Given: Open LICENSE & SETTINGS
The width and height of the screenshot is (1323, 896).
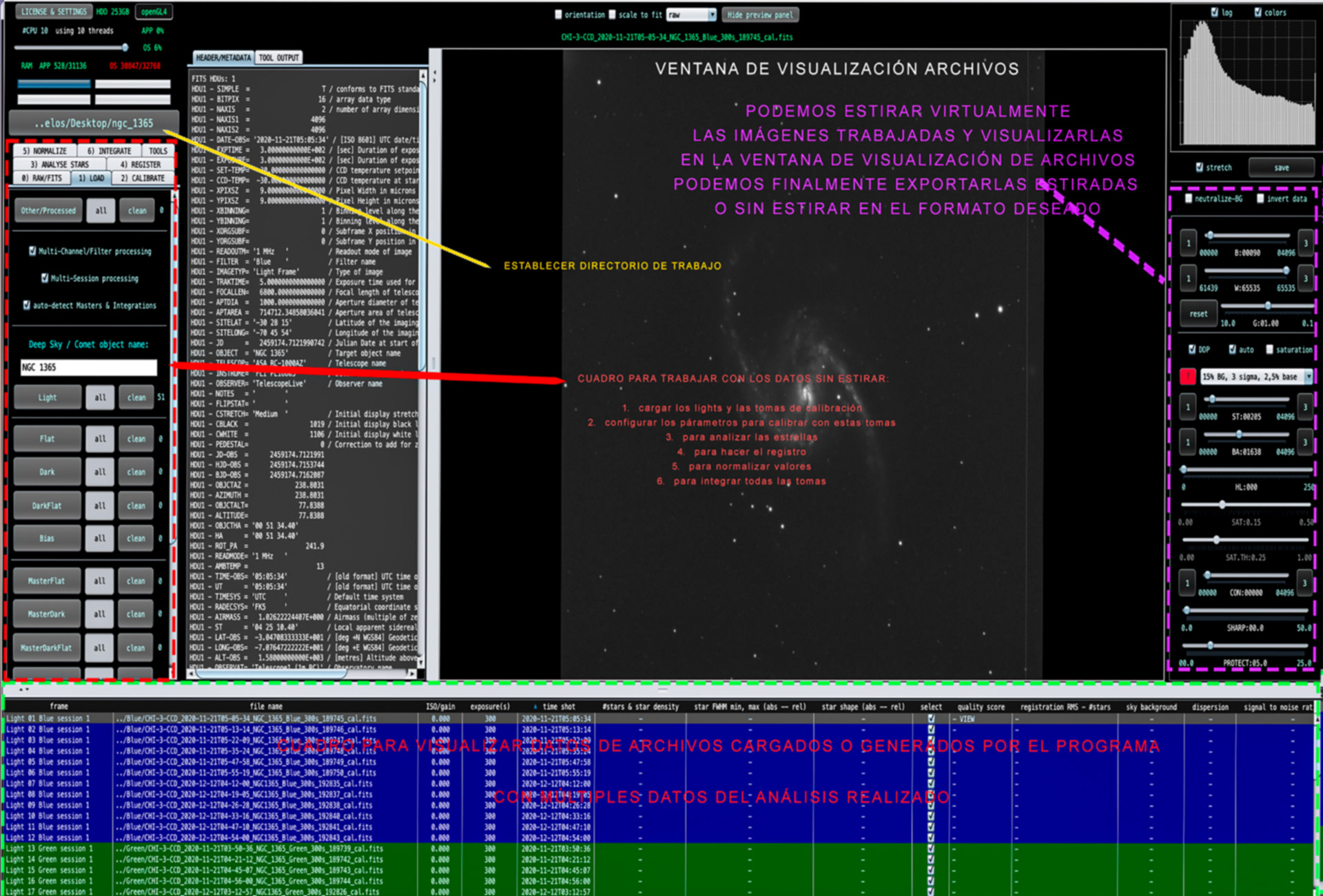Looking at the screenshot, I should [53, 11].
